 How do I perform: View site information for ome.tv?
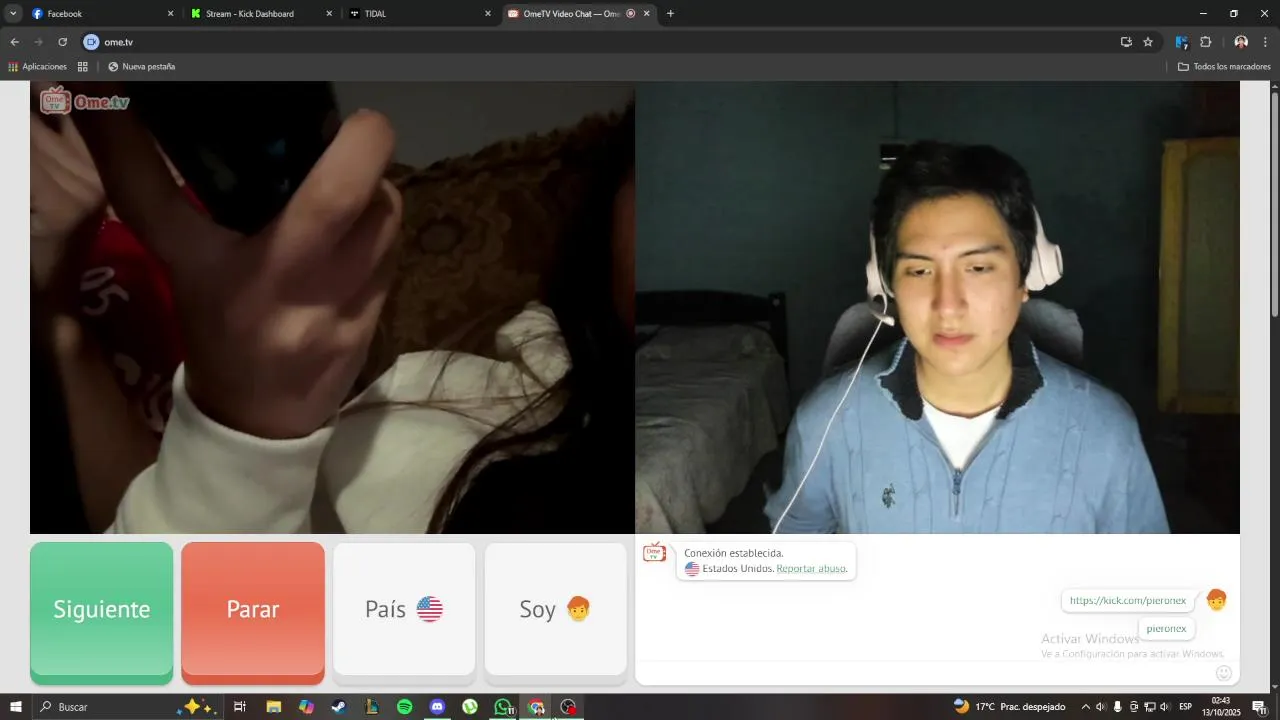(91, 42)
